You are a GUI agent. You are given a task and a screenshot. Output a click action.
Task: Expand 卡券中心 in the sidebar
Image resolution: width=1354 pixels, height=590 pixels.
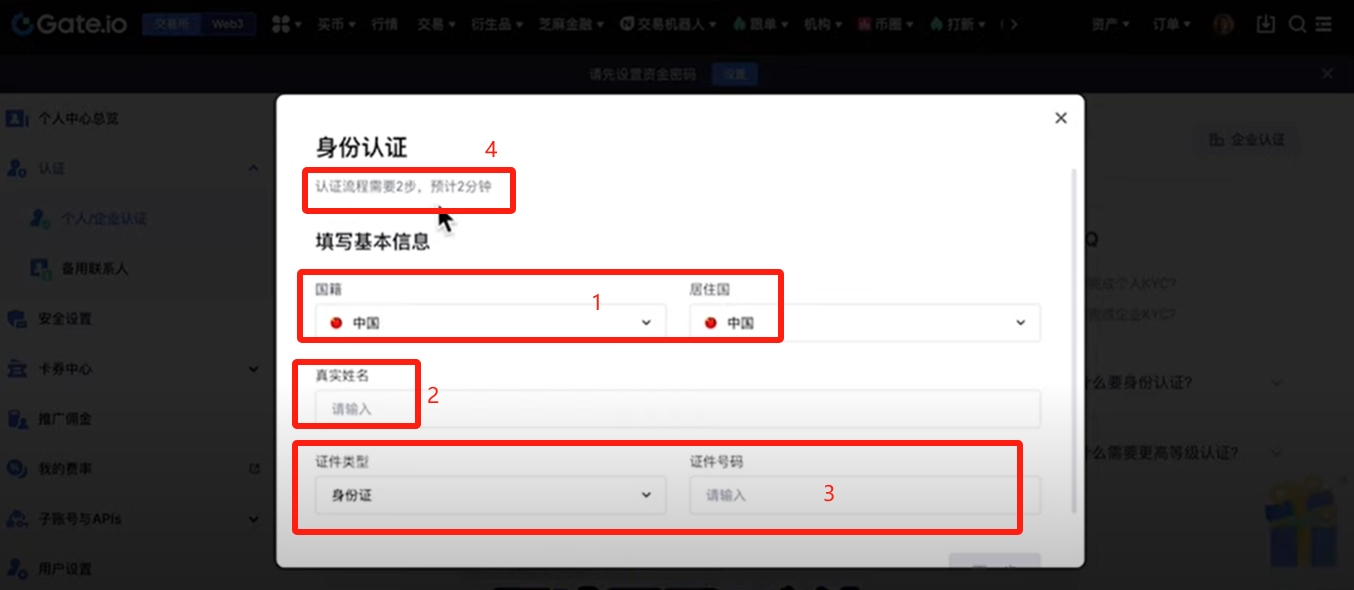[x=133, y=369]
